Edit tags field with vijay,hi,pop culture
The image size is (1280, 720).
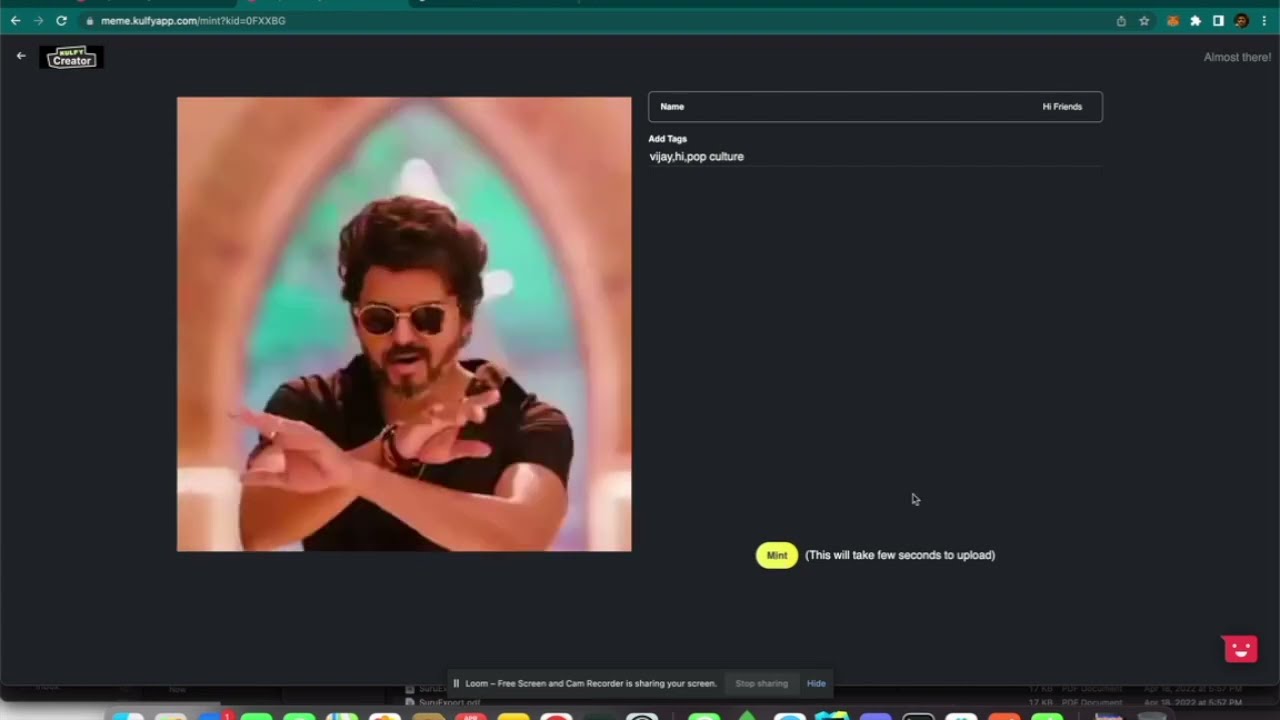(x=875, y=157)
